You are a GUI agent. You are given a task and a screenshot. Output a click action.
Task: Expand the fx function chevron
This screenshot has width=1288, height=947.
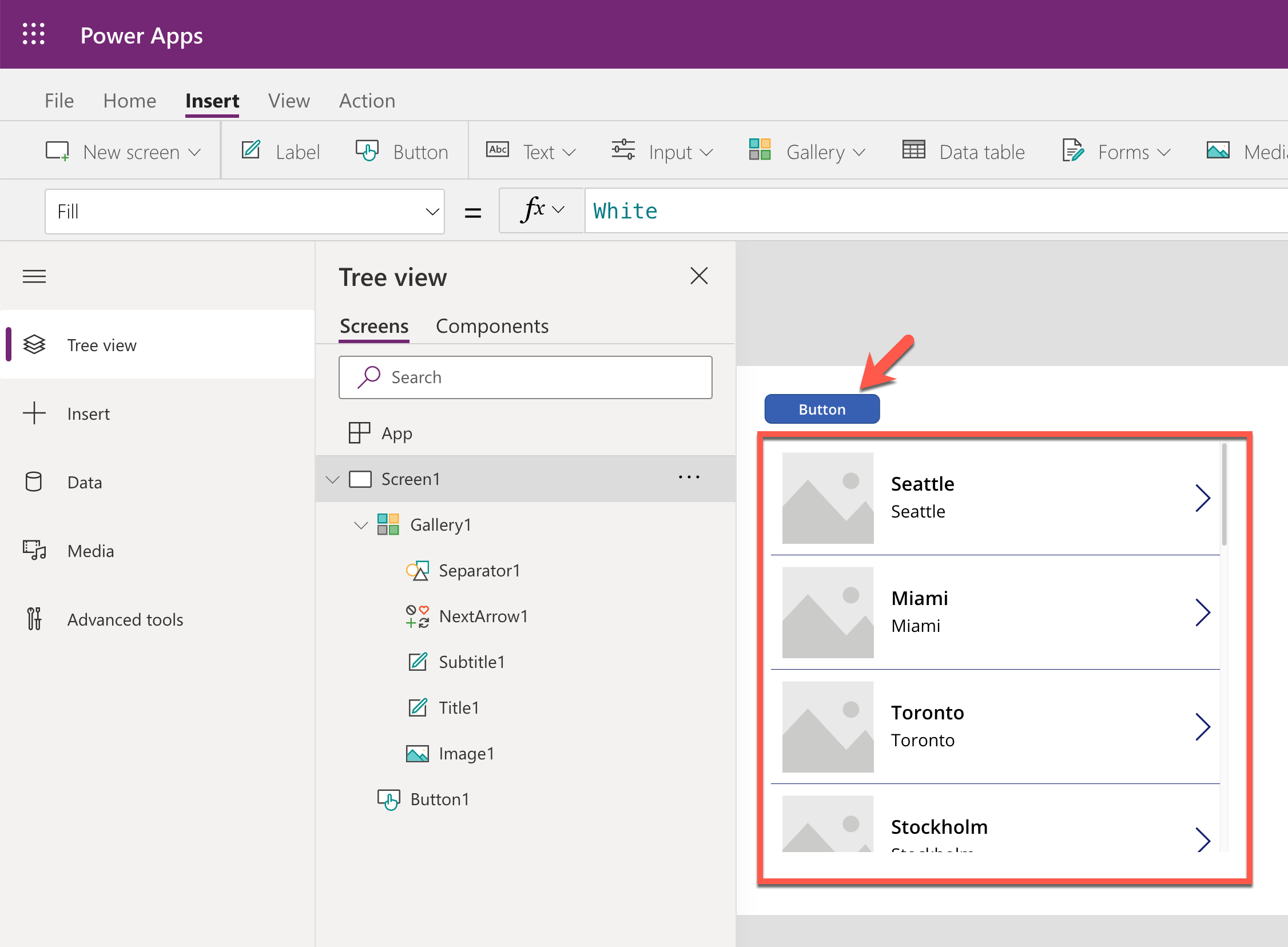pos(558,210)
